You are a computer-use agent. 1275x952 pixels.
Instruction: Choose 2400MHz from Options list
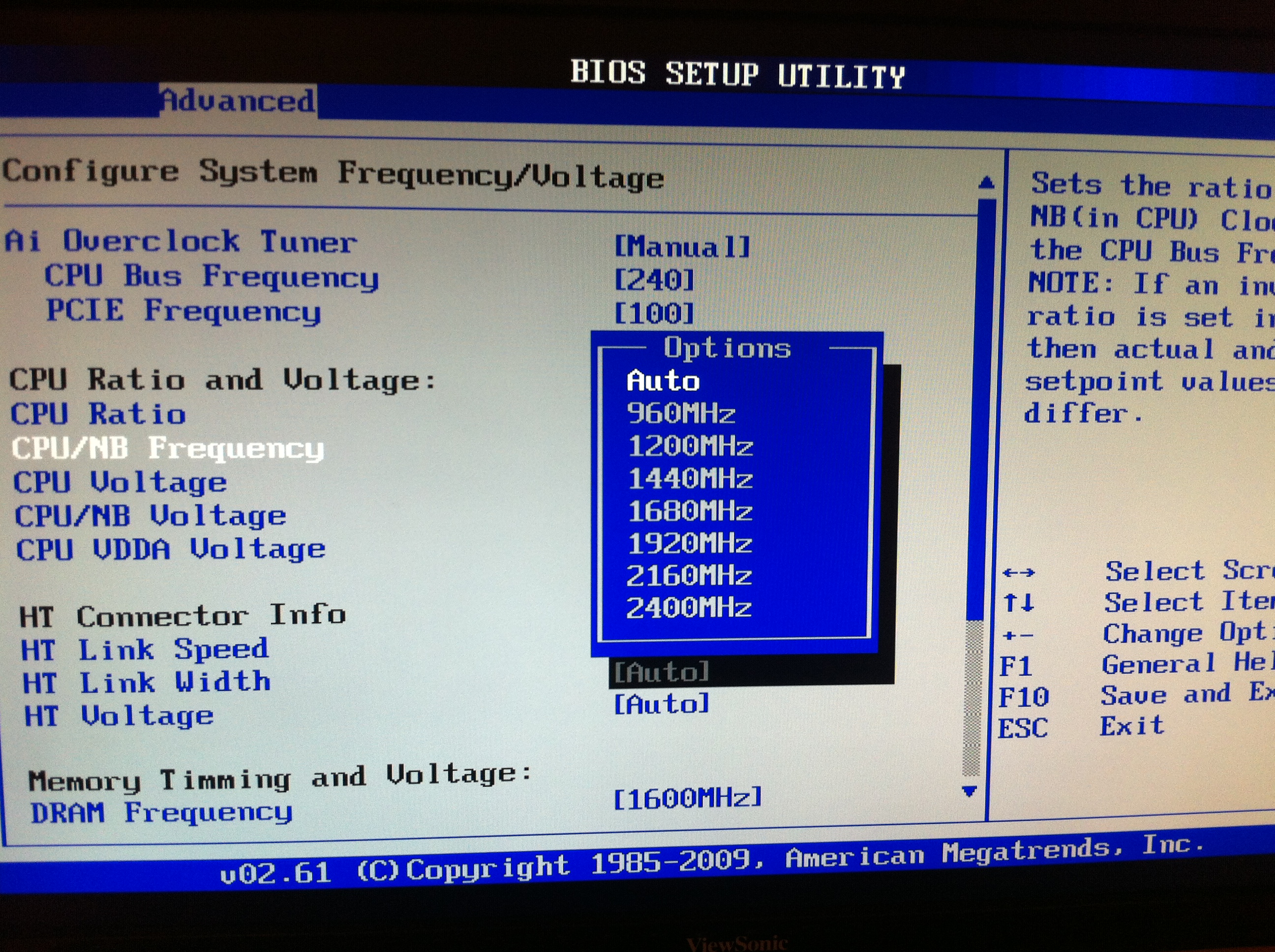point(689,608)
